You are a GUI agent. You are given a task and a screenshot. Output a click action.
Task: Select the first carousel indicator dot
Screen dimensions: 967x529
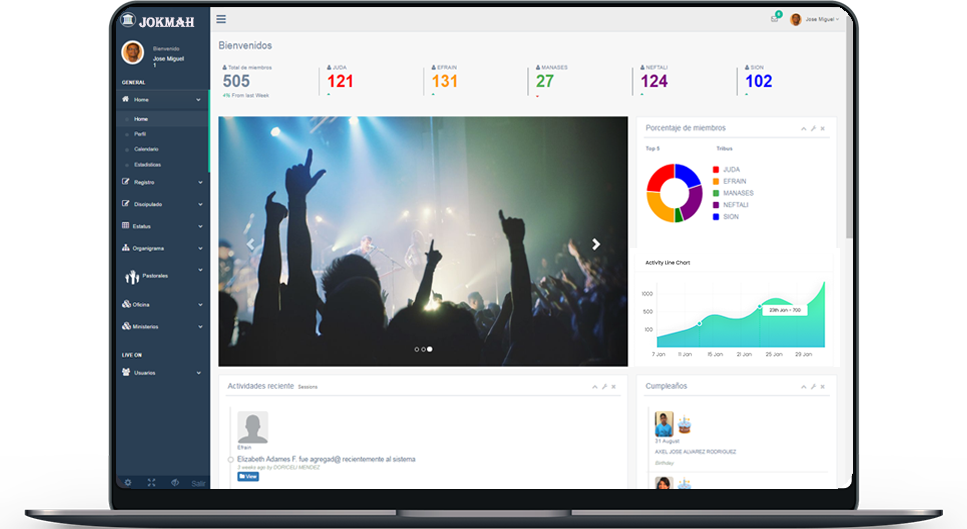[416, 350]
